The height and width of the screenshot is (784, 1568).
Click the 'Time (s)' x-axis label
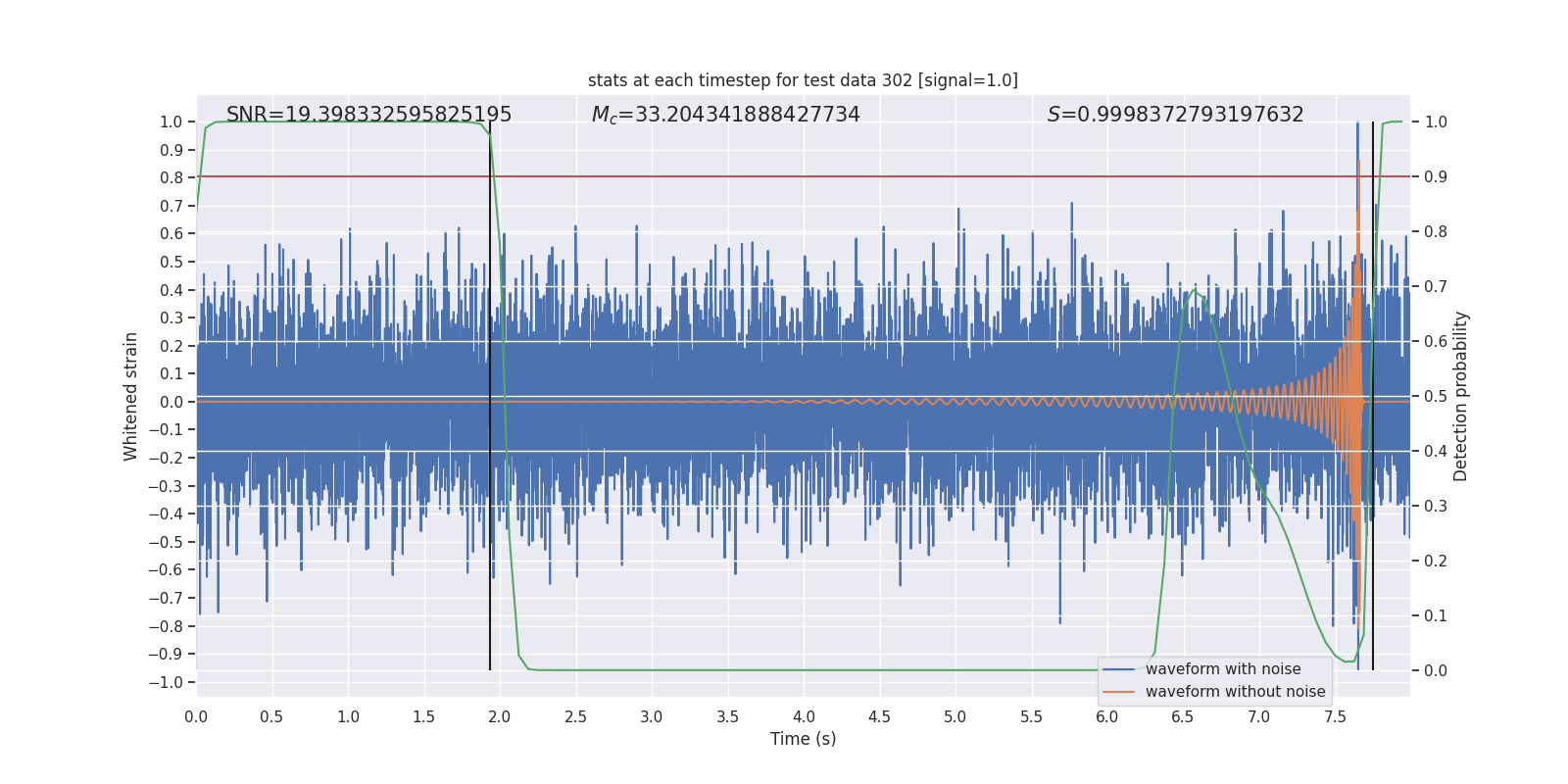point(803,739)
